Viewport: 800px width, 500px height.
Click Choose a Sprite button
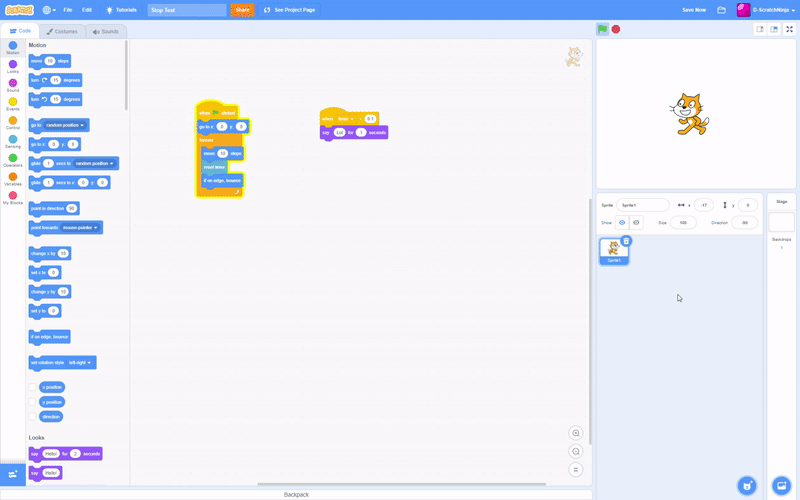coord(747,485)
